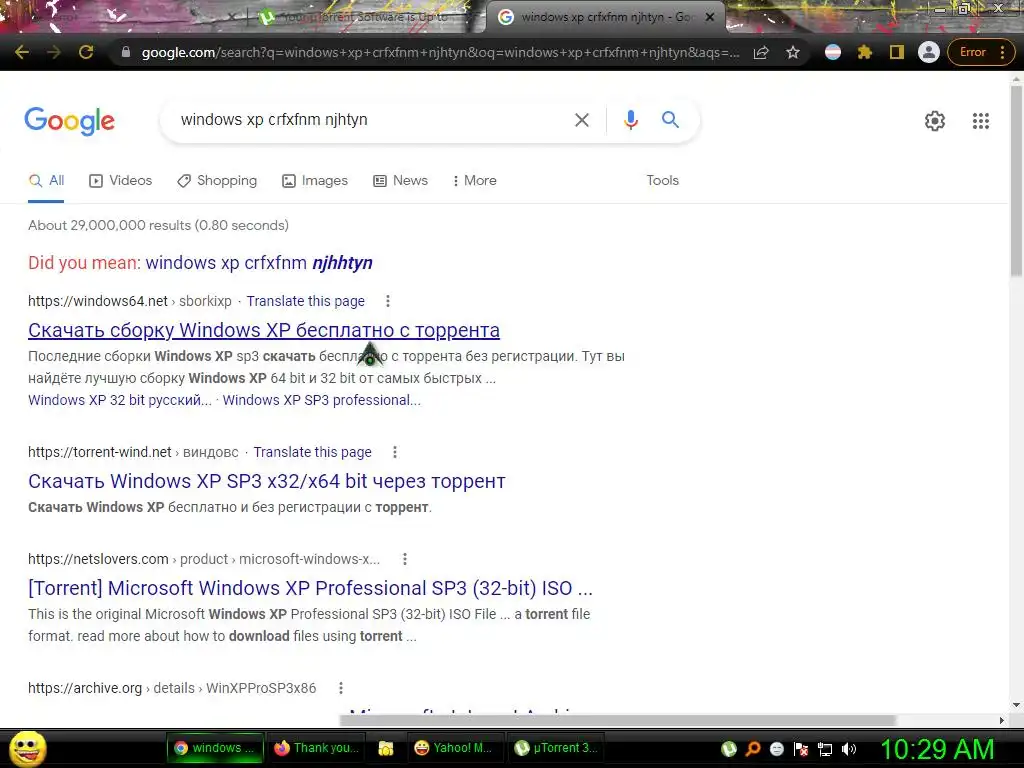Click the browser forward arrow
Viewport: 1024px width, 768px height.
54,52
